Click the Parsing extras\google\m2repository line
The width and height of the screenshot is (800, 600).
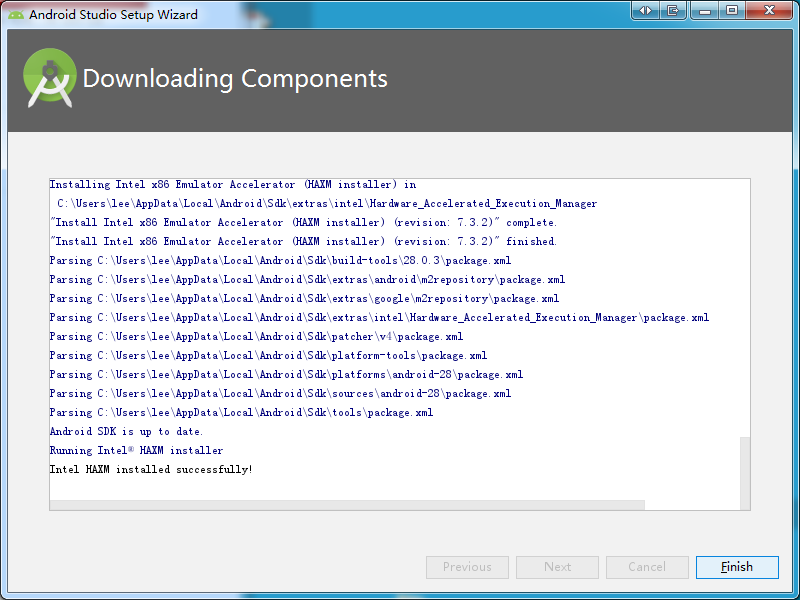tap(304, 298)
